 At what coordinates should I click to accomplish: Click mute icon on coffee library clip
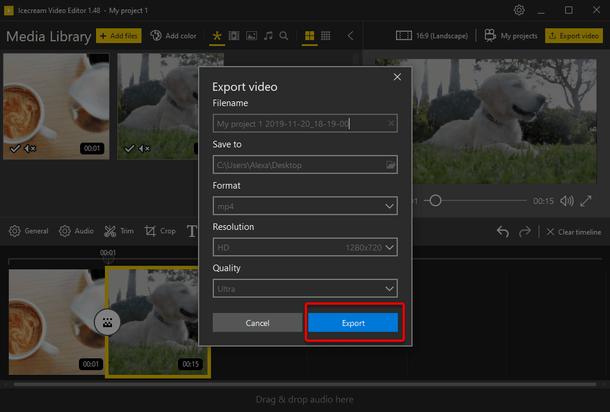click(x=30, y=148)
